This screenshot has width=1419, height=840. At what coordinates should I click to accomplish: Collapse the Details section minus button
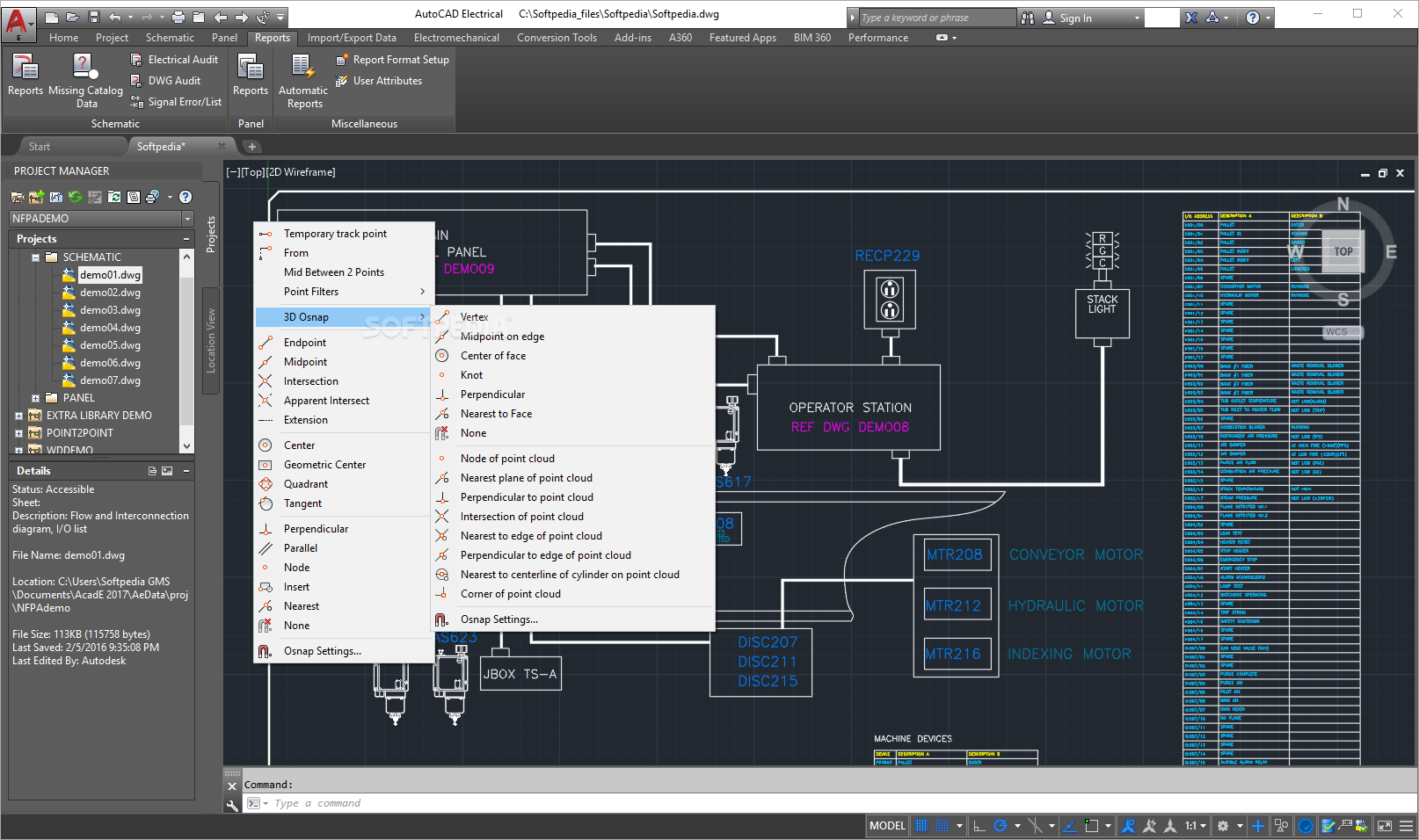(x=186, y=471)
